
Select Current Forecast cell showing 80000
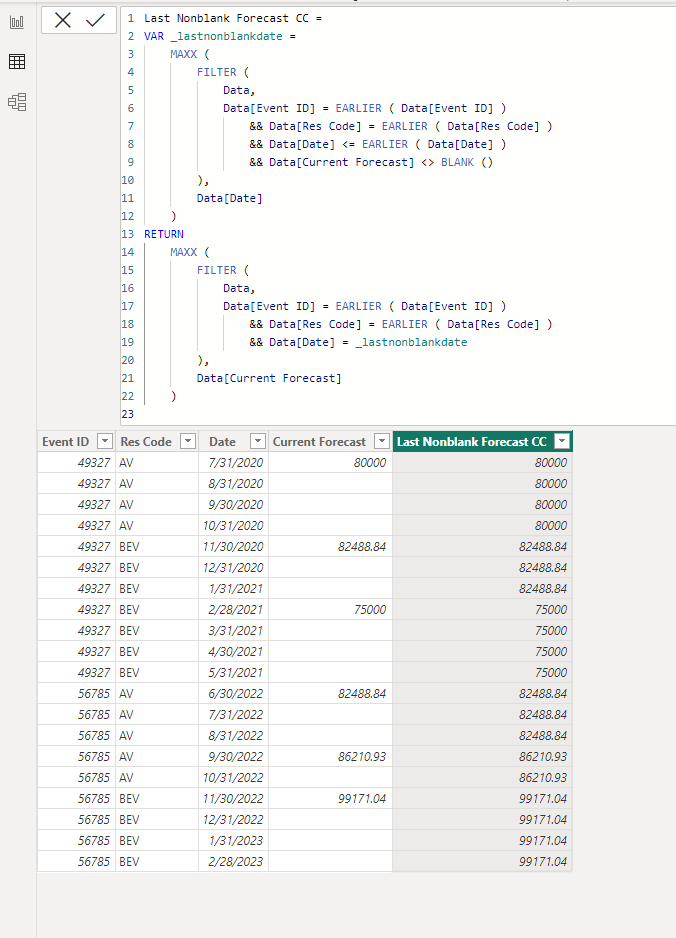click(x=330, y=462)
